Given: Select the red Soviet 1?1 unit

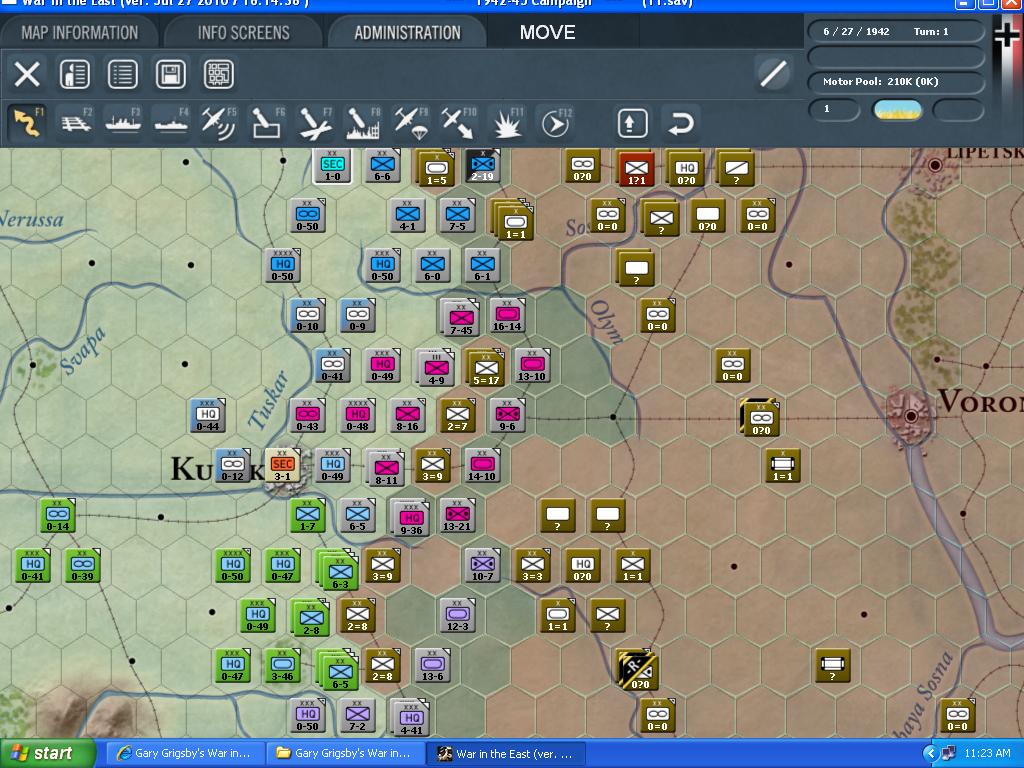Looking at the screenshot, I should [x=636, y=168].
